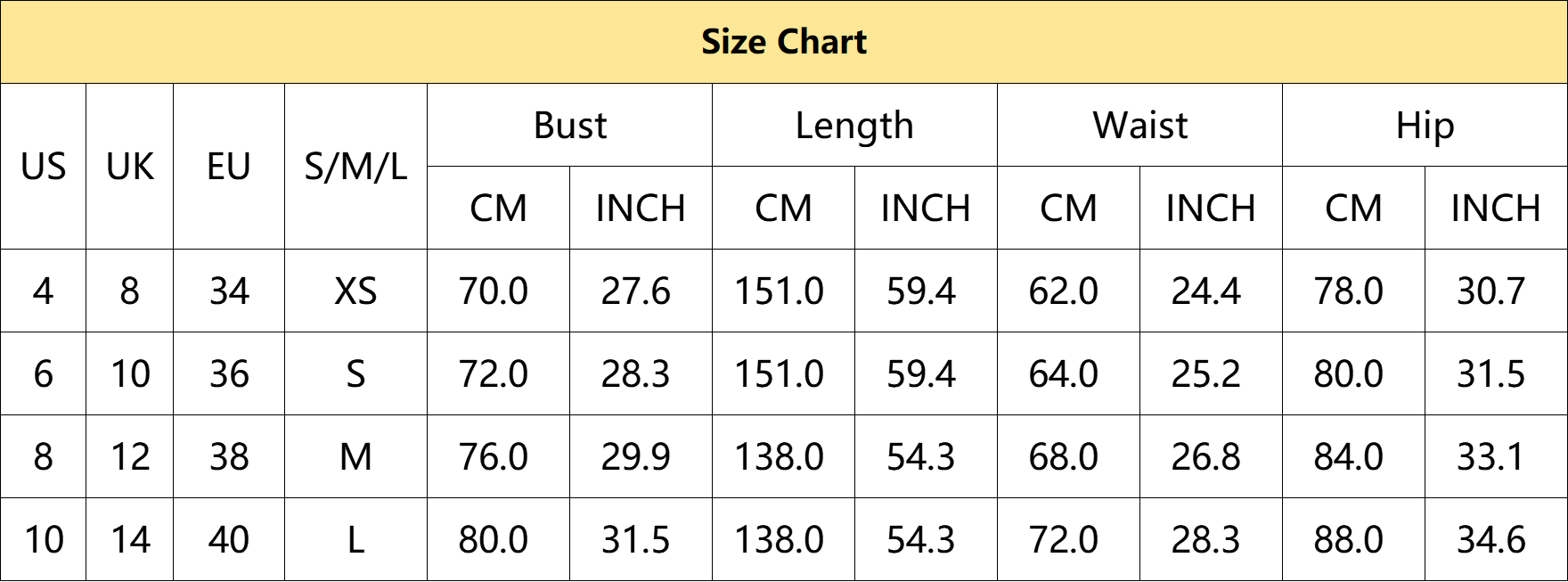Viewport: 1568px width, 582px height.
Task: Click the S/M/L column header
Action: click(x=356, y=167)
